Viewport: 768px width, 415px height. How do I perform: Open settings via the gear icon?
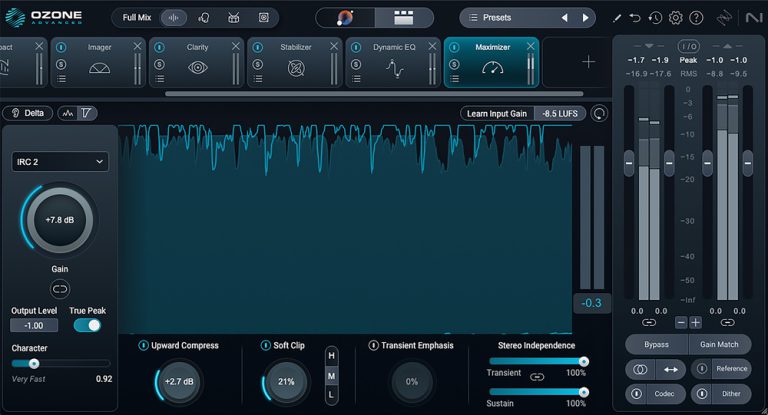coord(675,18)
